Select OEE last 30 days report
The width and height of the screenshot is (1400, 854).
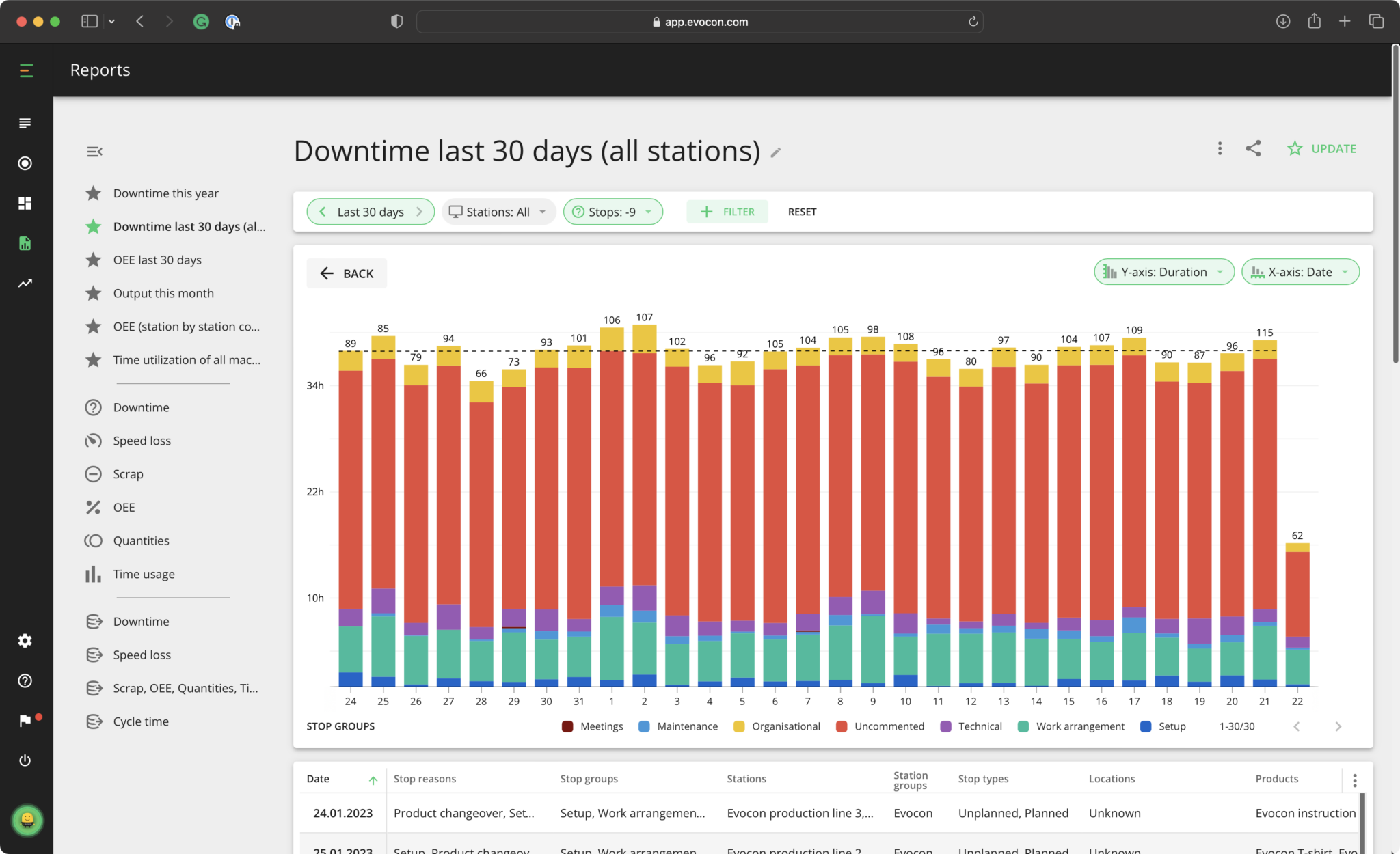click(156, 259)
